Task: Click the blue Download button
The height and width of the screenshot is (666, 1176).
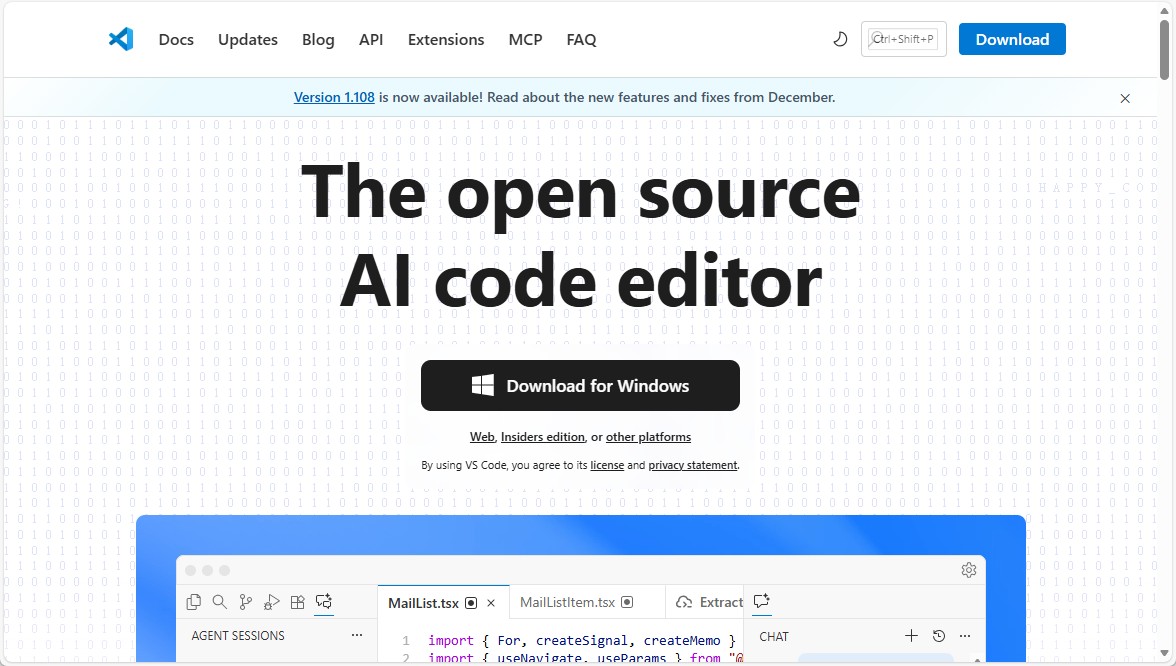Action: click(1012, 39)
